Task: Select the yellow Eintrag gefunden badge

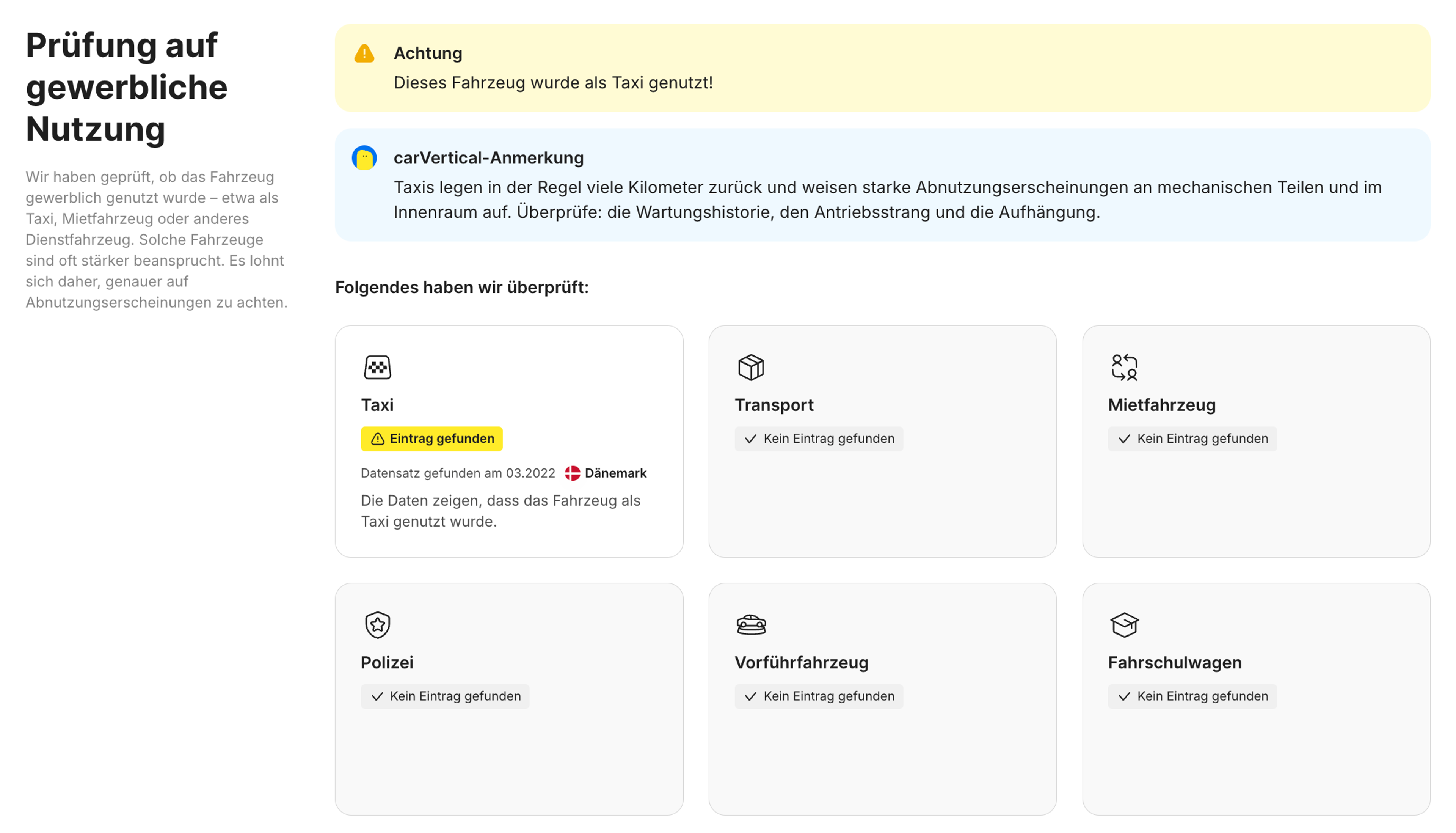Action: [x=432, y=439]
